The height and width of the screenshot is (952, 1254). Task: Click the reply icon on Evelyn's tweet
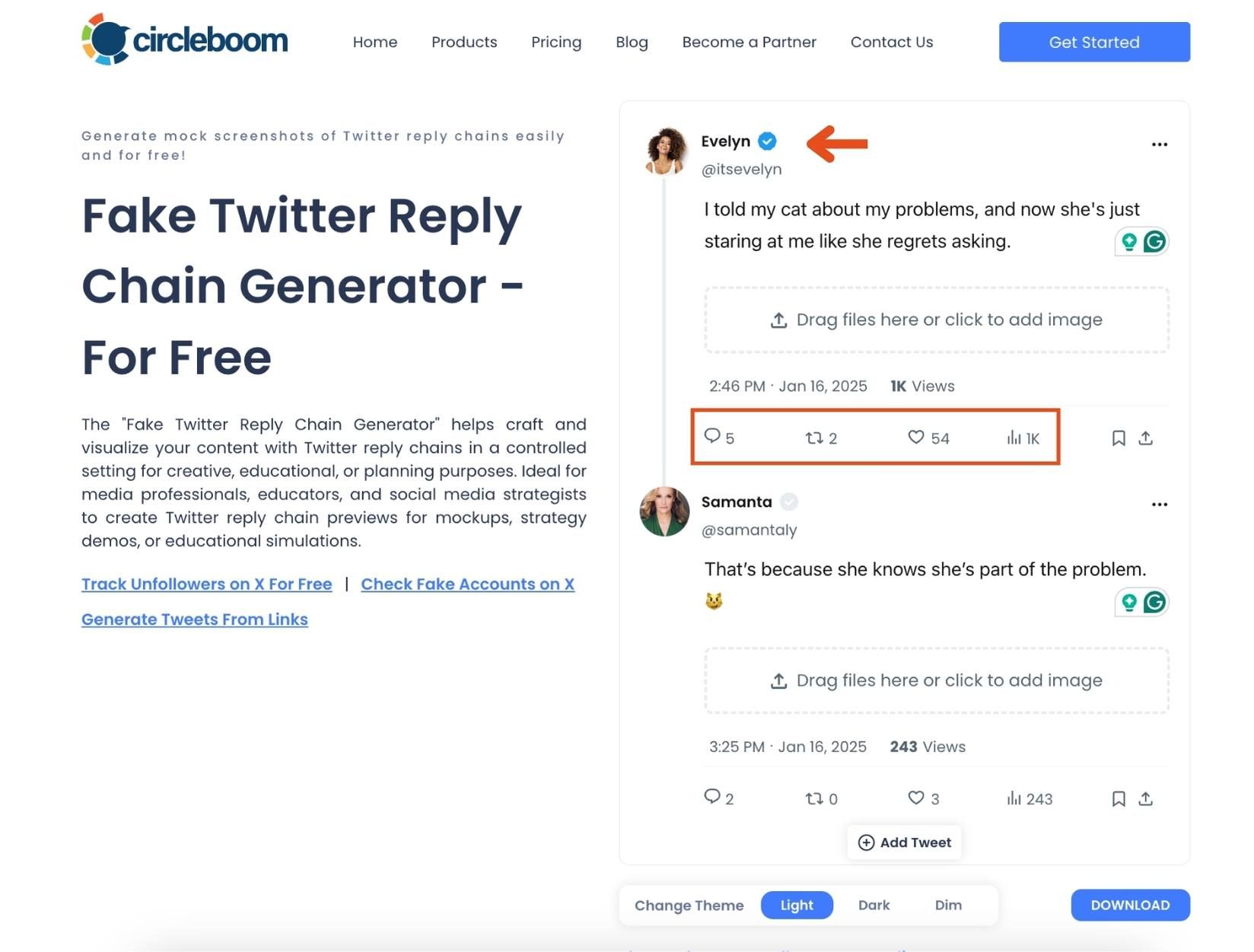714,438
